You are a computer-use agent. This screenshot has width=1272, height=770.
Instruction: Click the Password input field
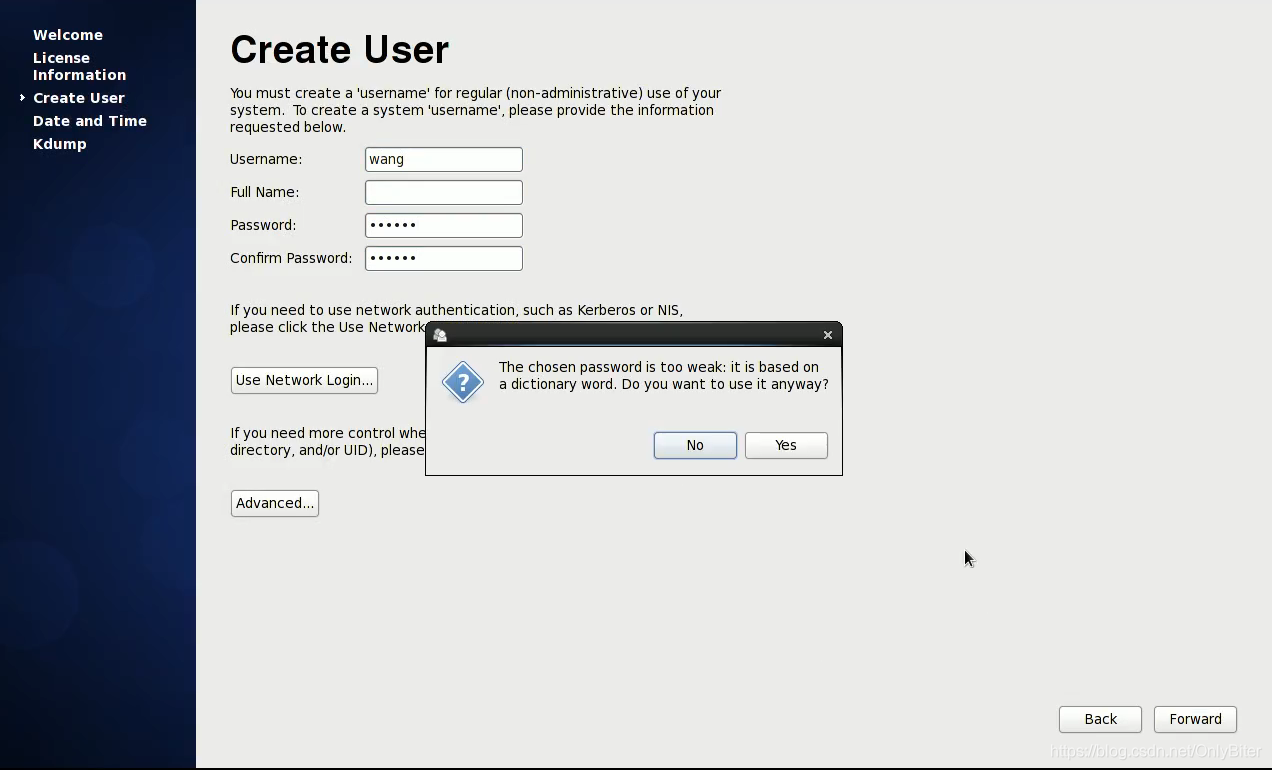click(444, 225)
